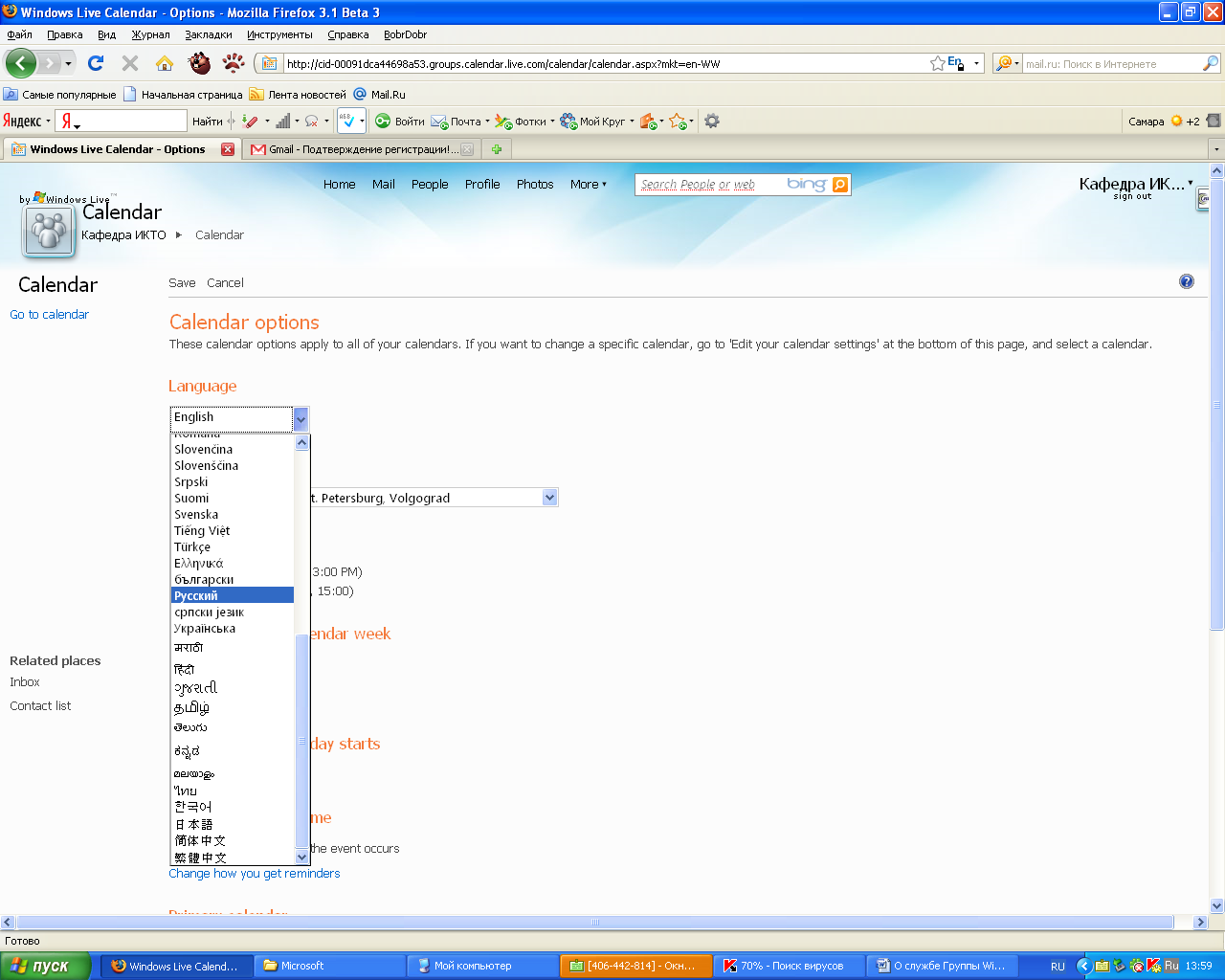This screenshot has height=980, width=1225.
Task: Open Файл menu
Action: pyautogui.click(x=19, y=34)
